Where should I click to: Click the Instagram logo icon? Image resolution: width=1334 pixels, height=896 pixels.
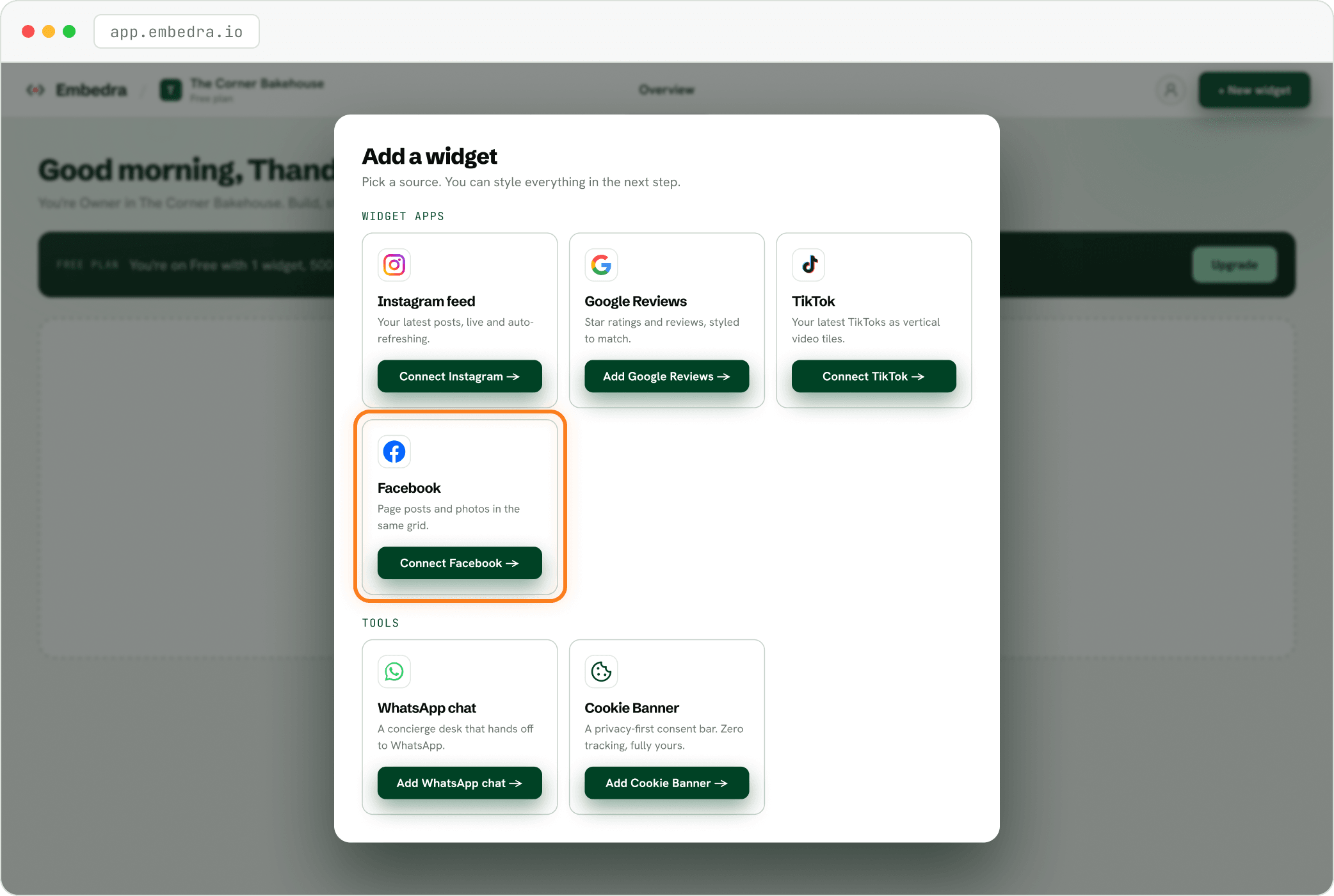click(394, 265)
